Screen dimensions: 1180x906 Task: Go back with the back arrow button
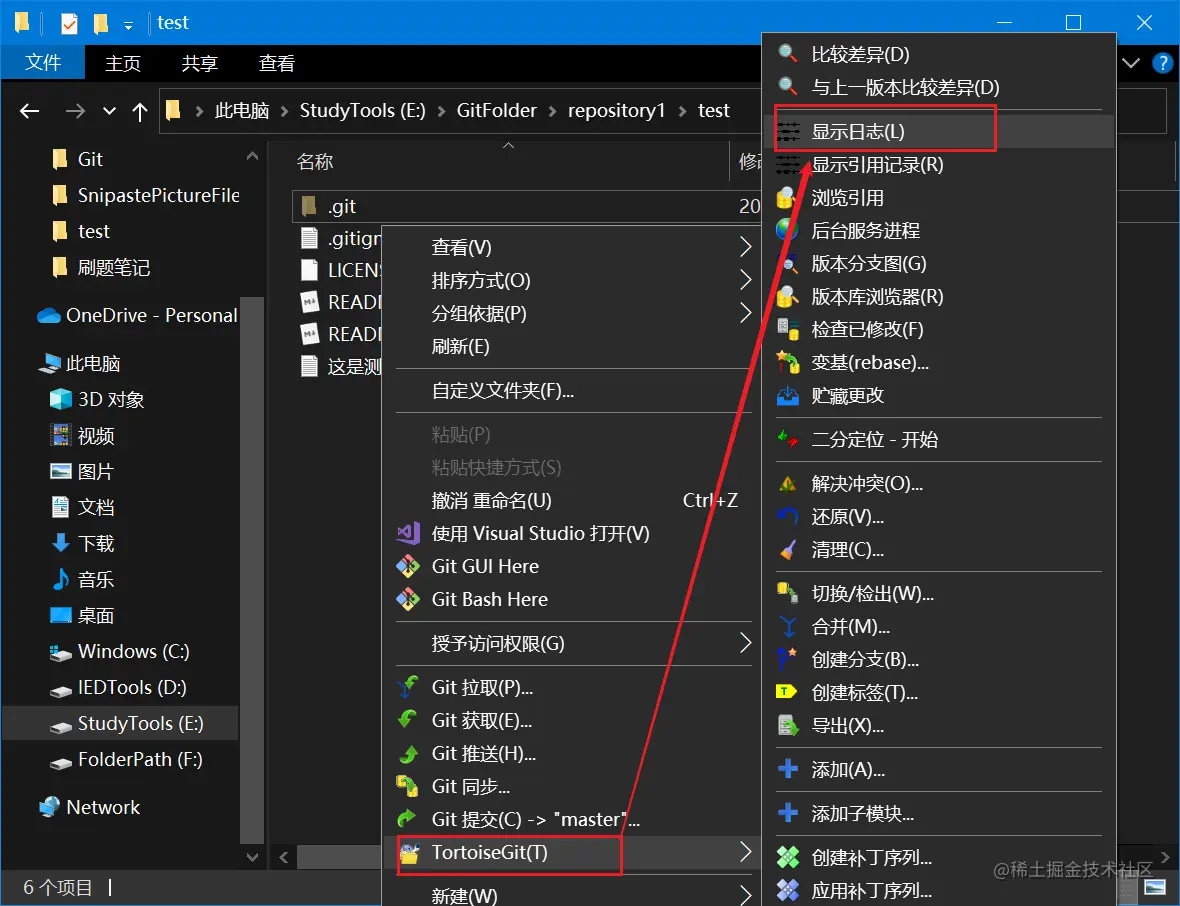coord(29,111)
